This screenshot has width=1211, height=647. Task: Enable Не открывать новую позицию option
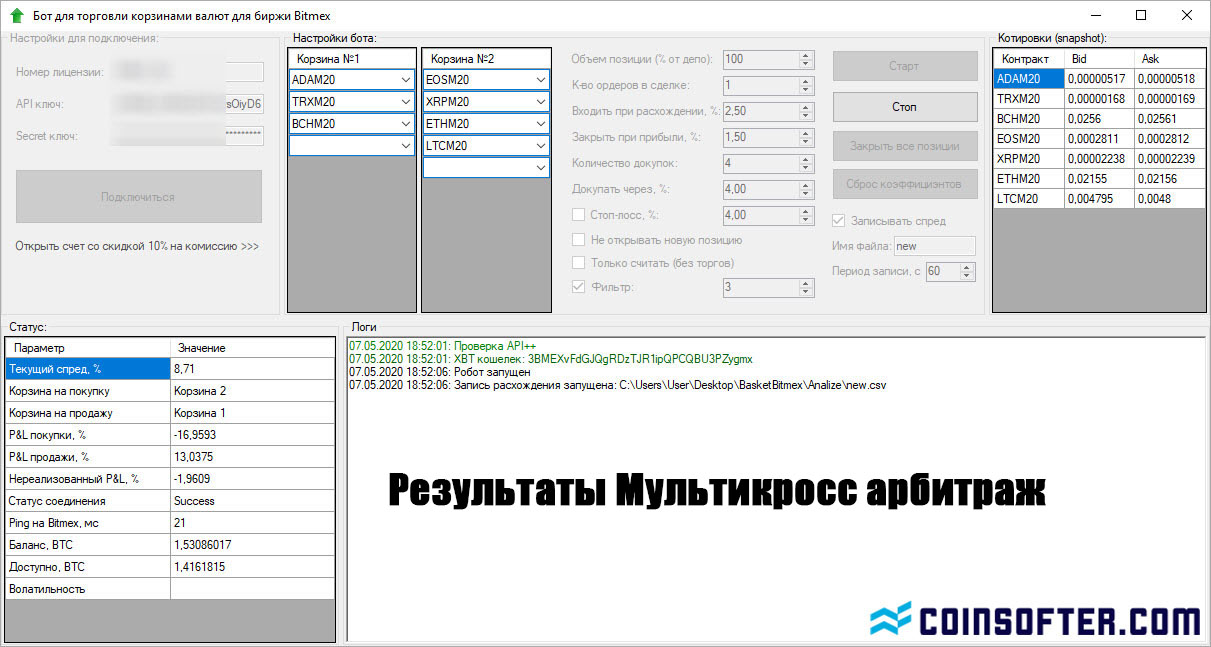(578, 240)
